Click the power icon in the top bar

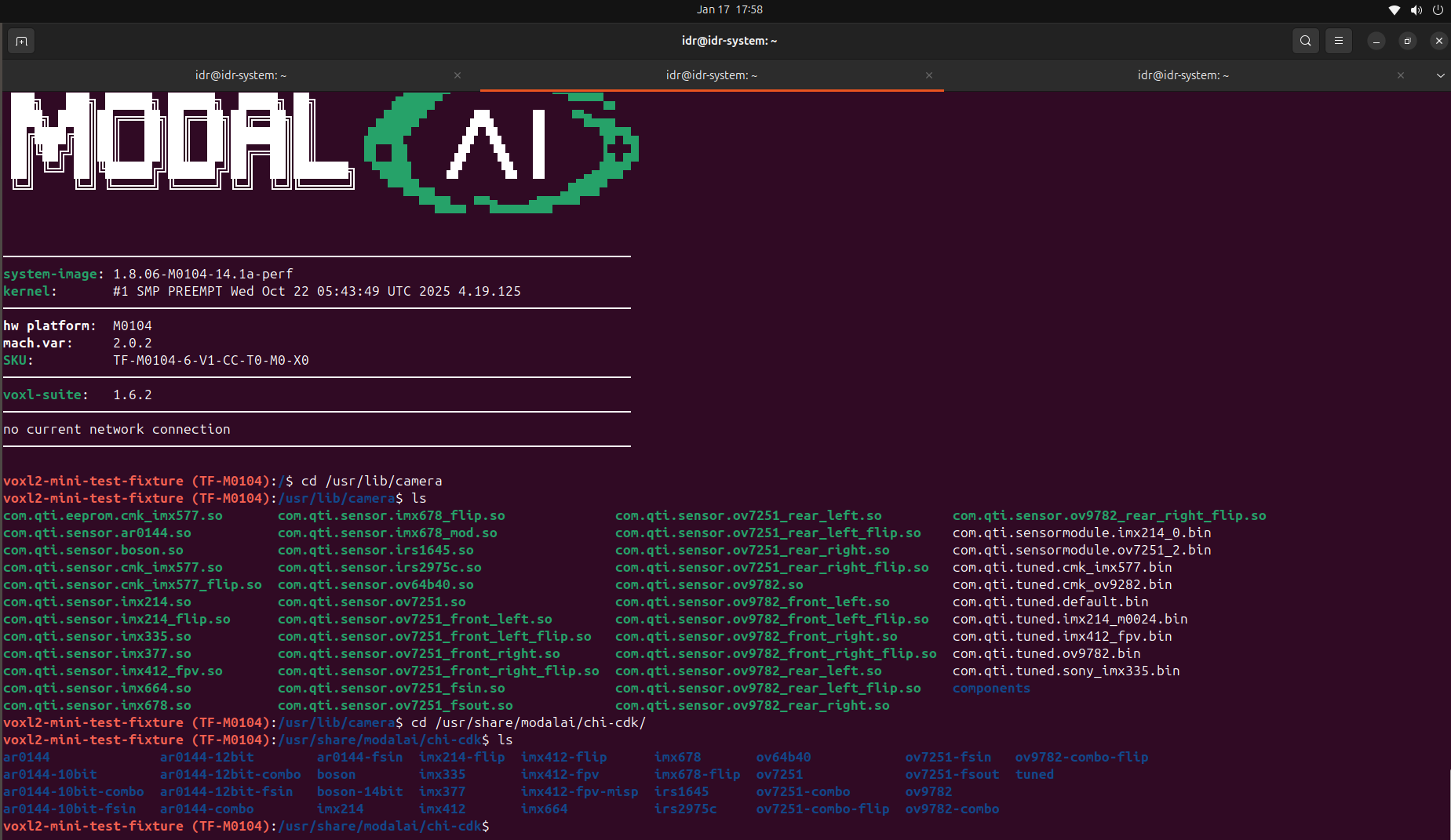pos(1438,9)
